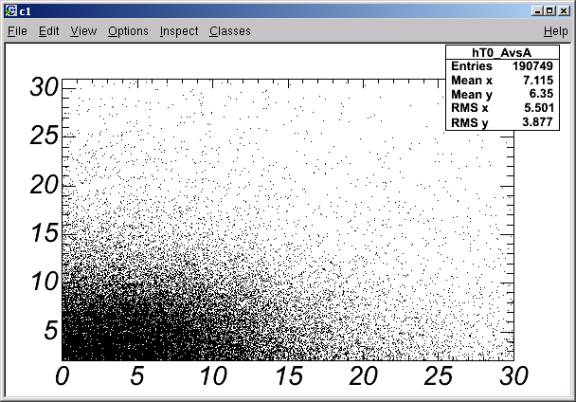Open the Help menu
The image size is (576, 402).
(556, 32)
